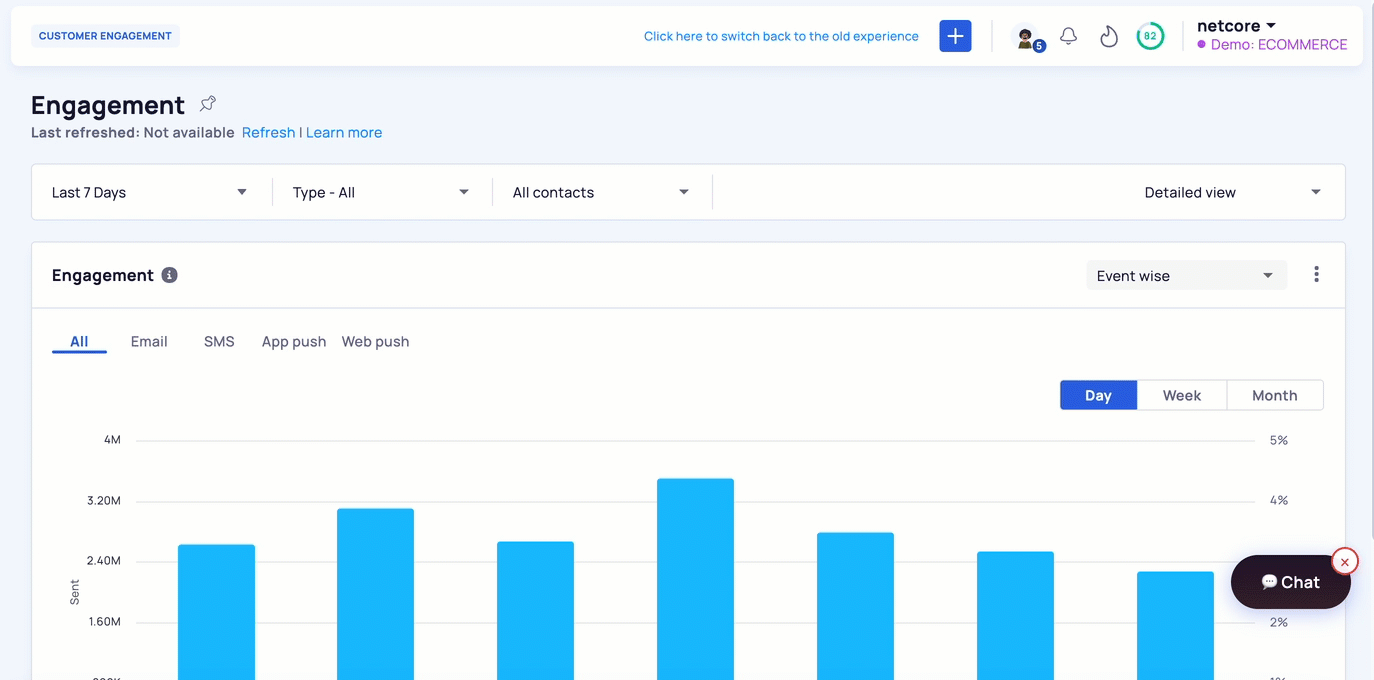The width and height of the screenshot is (1374, 680).
Task: Switch to the App push tab
Action: point(294,342)
